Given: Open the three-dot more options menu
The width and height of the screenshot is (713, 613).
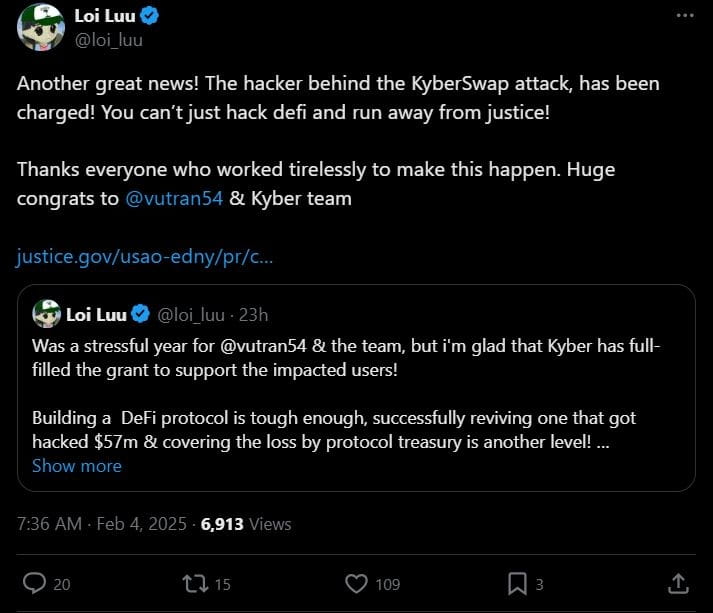Looking at the screenshot, I should (x=683, y=16).
